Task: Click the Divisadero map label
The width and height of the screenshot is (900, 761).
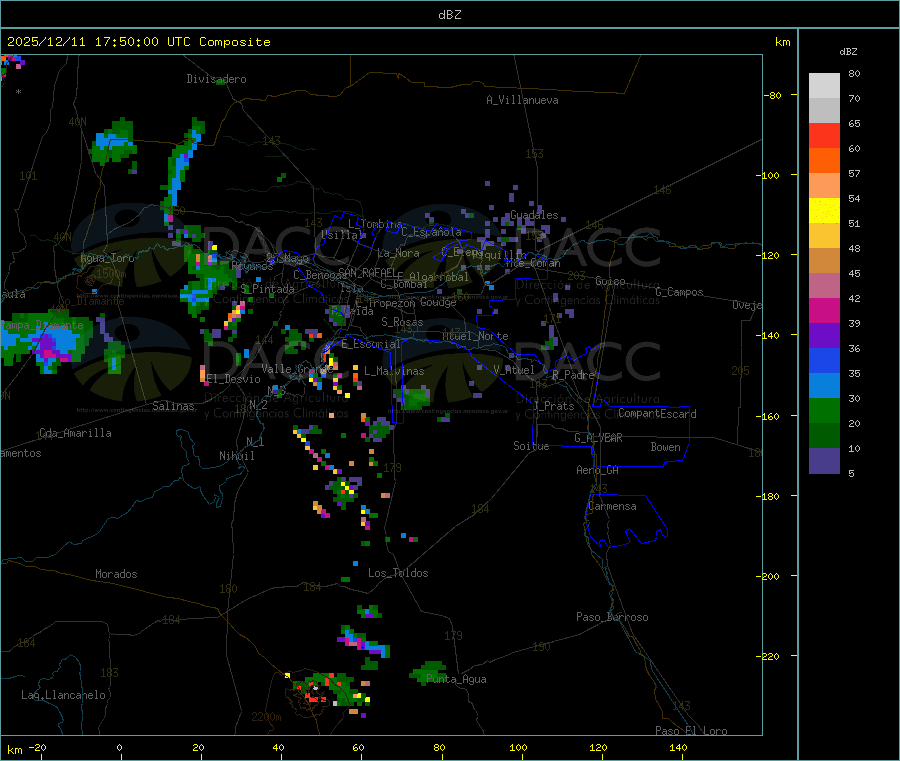Action: [216, 79]
